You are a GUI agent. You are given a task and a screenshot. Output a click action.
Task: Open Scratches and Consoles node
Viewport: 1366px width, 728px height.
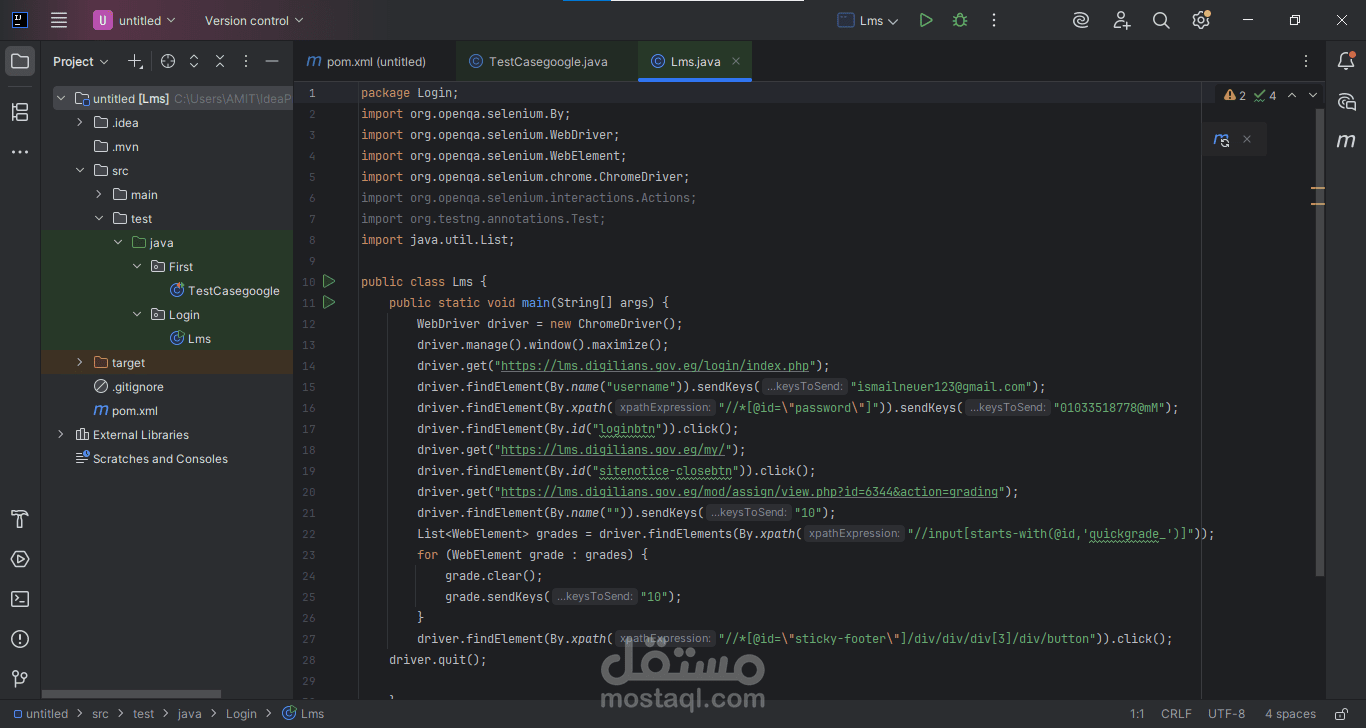(152, 459)
